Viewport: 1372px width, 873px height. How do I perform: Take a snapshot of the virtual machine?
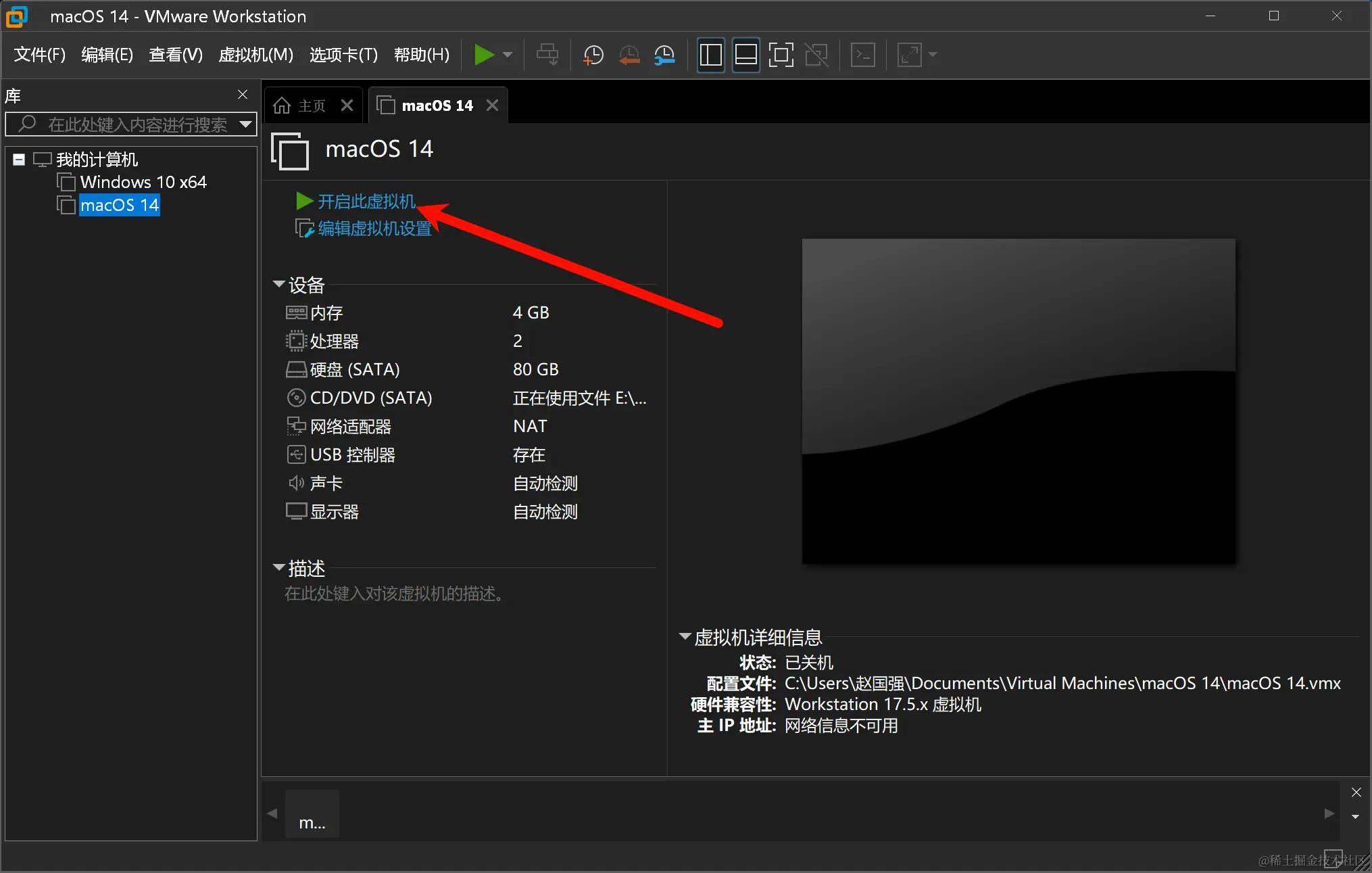(593, 55)
